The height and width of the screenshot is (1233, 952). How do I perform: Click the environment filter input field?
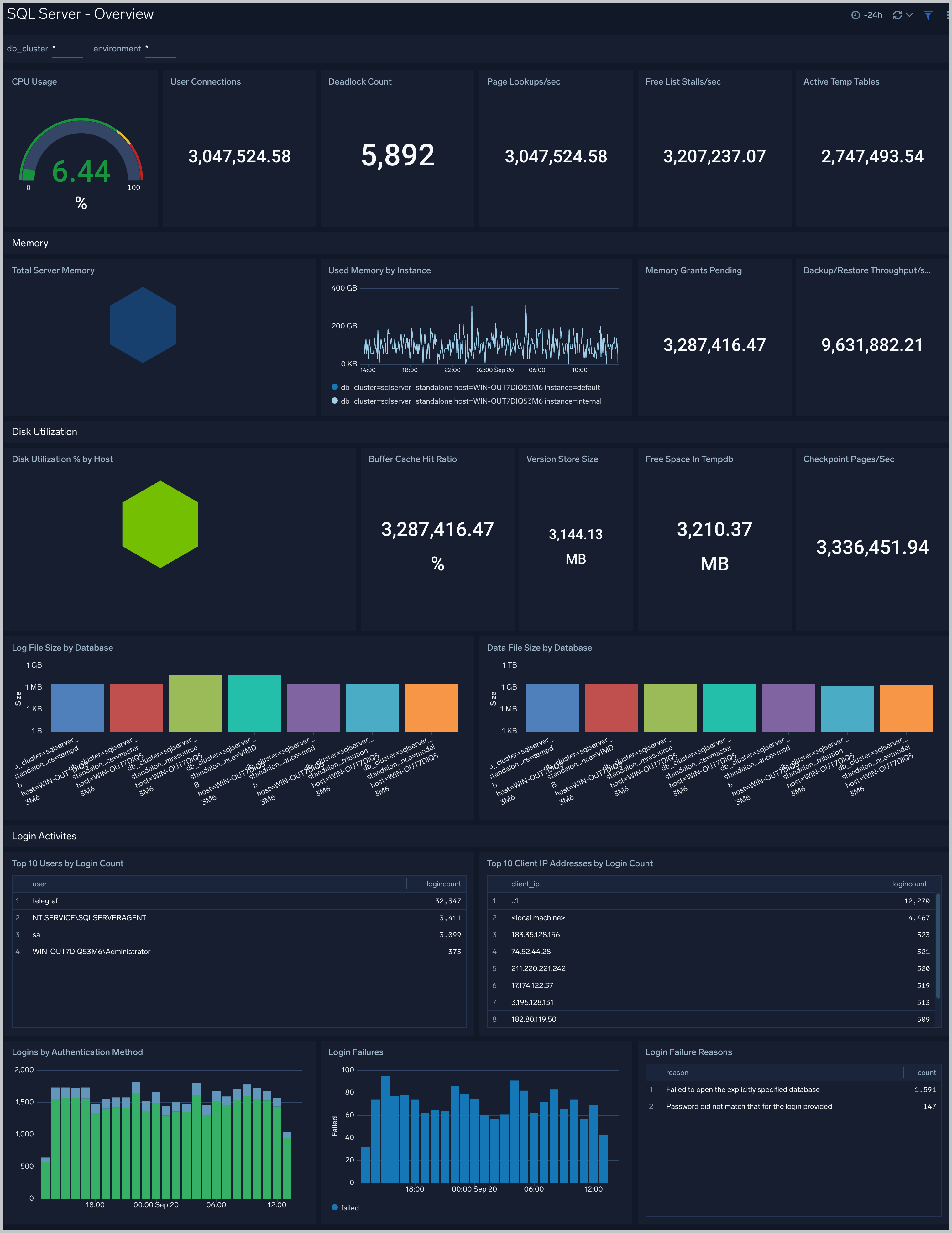point(160,49)
